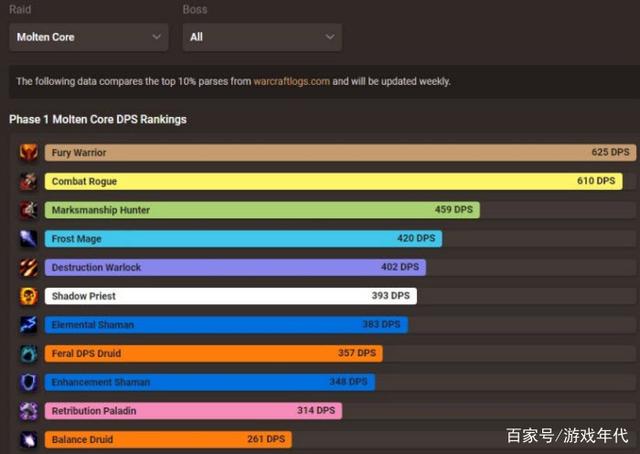Click the Frost Mage spec icon
The width and height of the screenshot is (640, 454).
tap(28, 239)
